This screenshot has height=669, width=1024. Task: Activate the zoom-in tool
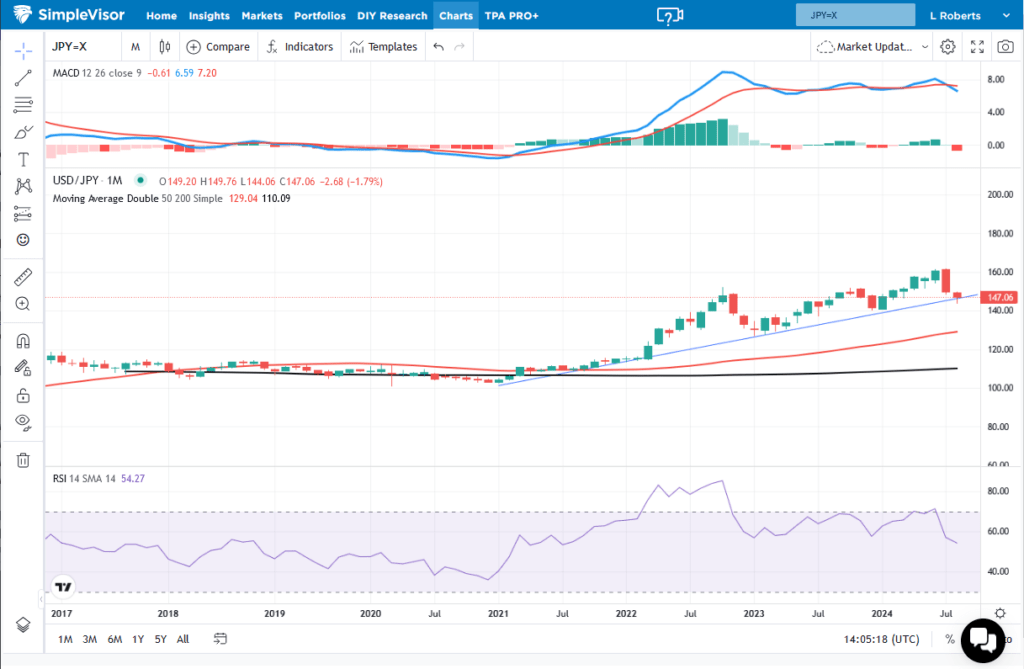pyautogui.click(x=22, y=304)
